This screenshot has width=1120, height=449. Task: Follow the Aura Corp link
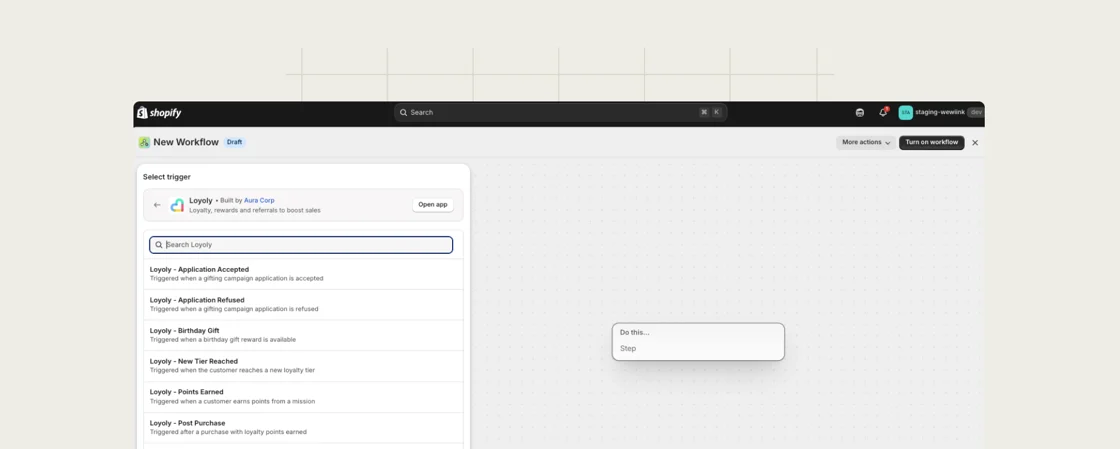(x=259, y=201)
